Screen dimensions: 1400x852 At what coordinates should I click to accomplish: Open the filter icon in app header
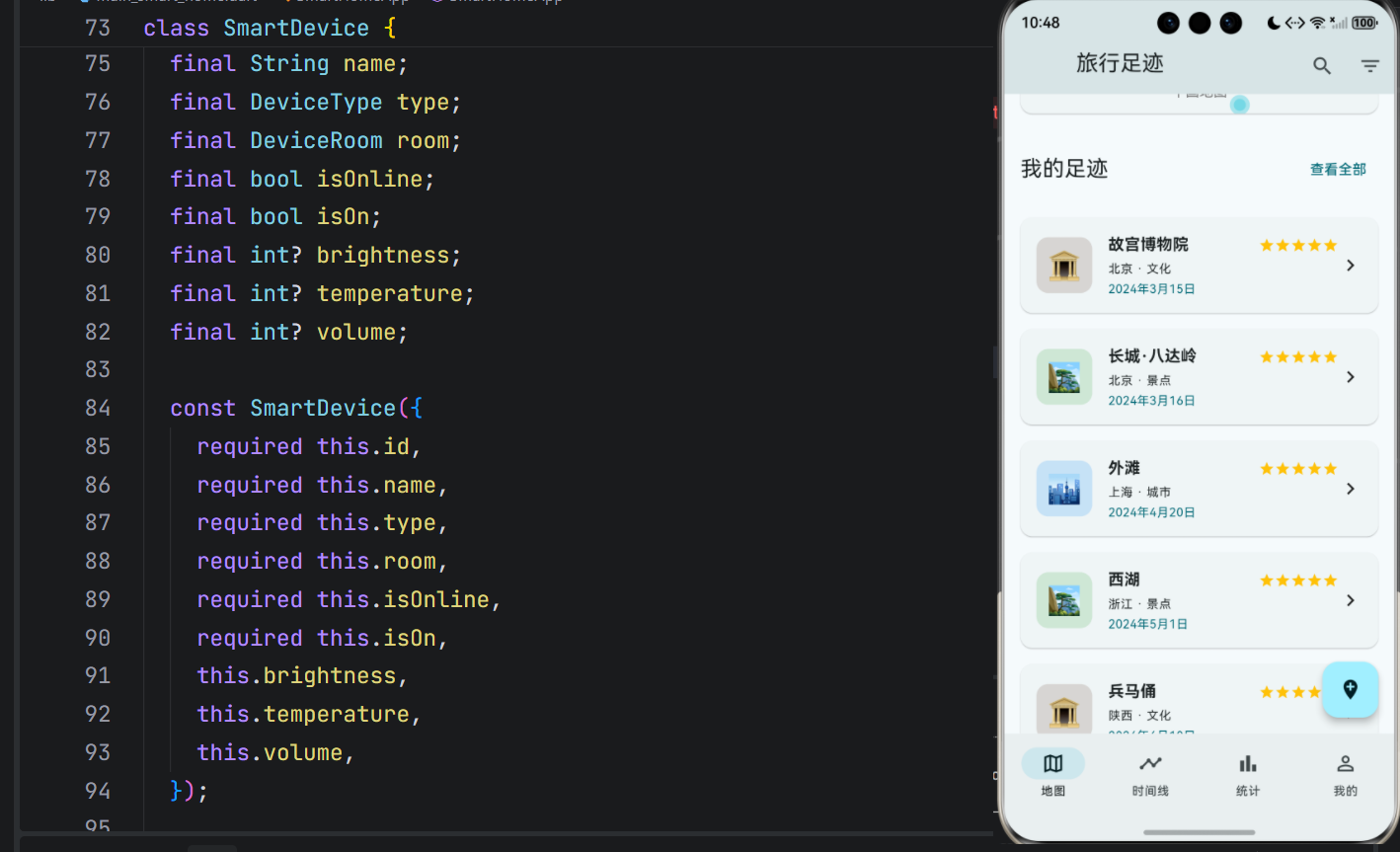tap(1369, 66)
